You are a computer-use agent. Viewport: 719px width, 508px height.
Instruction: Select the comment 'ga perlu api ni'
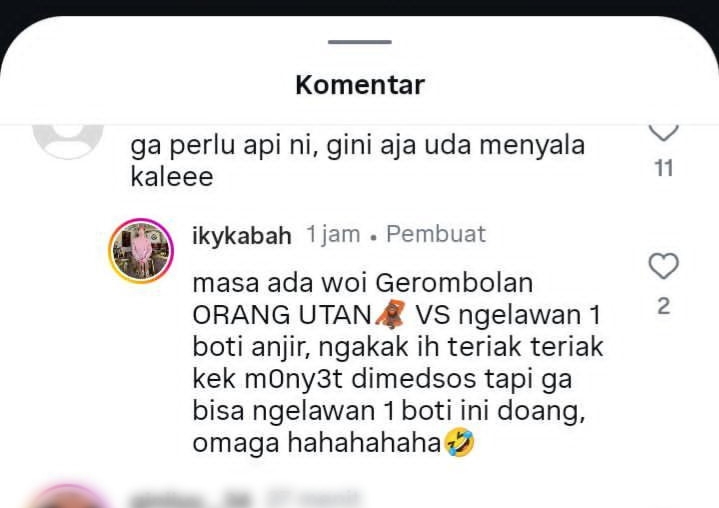tap(358, 161)
